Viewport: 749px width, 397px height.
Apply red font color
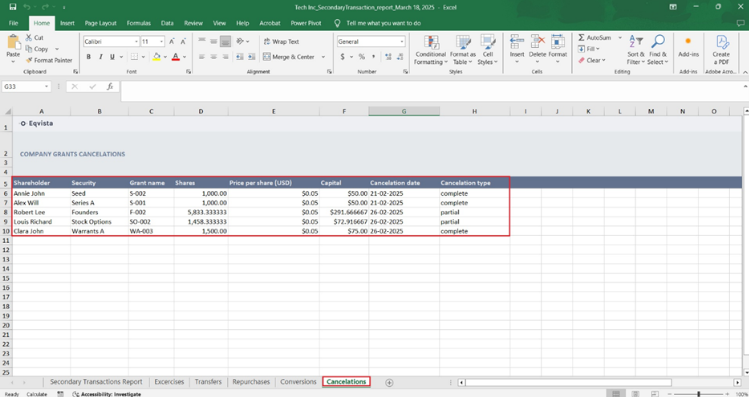(176, 57)
